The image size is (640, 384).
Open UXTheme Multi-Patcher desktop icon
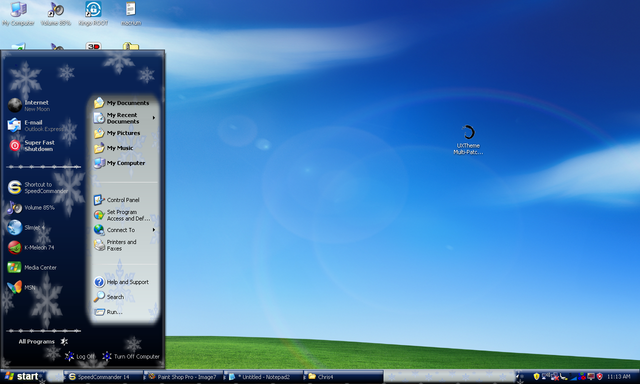pos(468,140)
